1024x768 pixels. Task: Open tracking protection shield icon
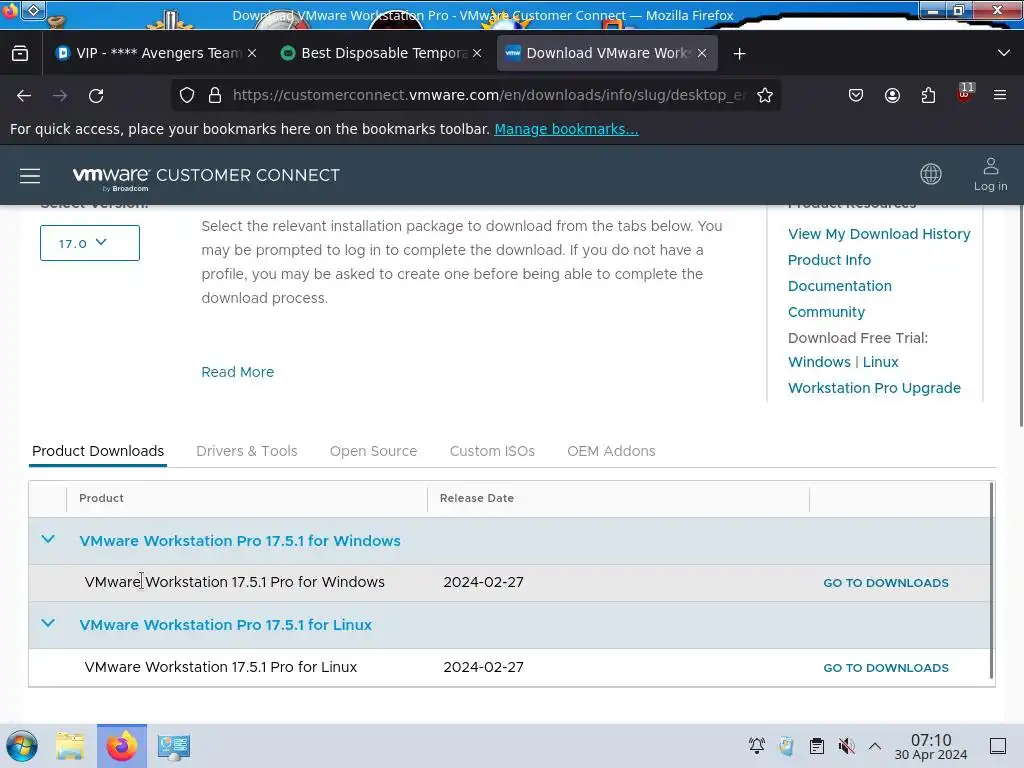pyautogui.click(x=187, y=95)
